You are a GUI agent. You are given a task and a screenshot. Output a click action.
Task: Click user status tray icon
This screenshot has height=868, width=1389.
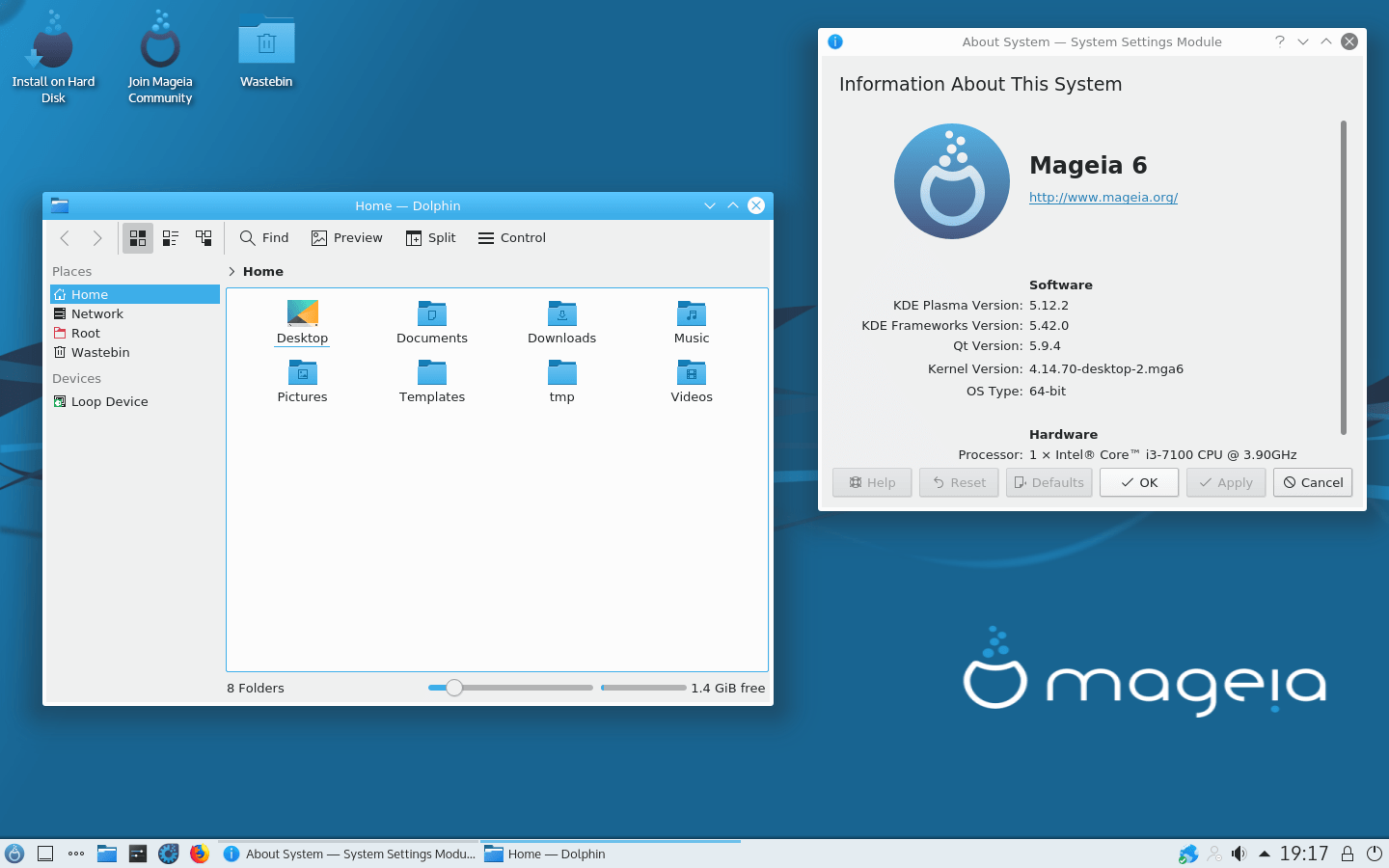click(1214, 854)
